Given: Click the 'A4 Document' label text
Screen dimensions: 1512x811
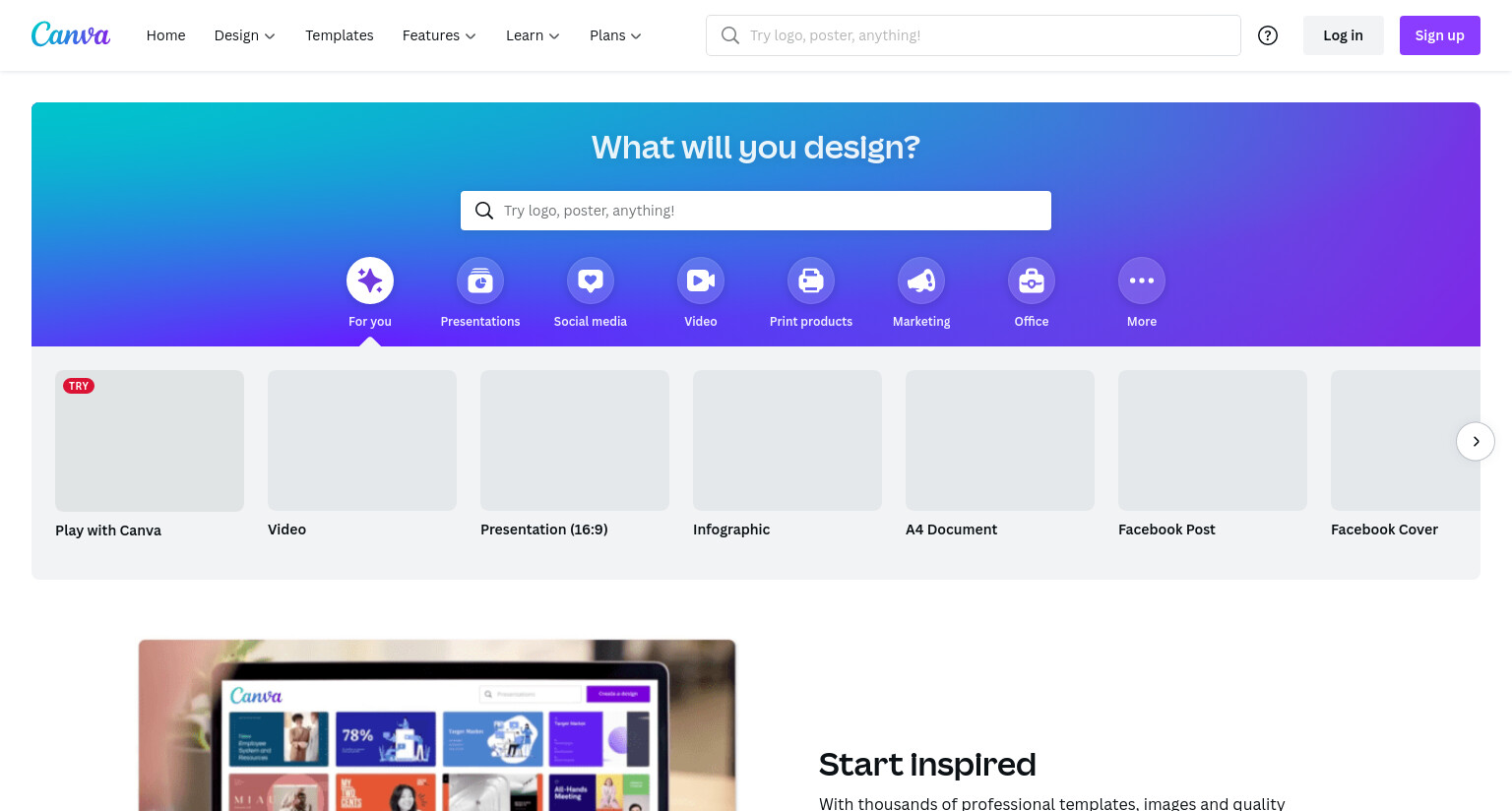Looking at the screenshot, I should click(x=951, y=530).
